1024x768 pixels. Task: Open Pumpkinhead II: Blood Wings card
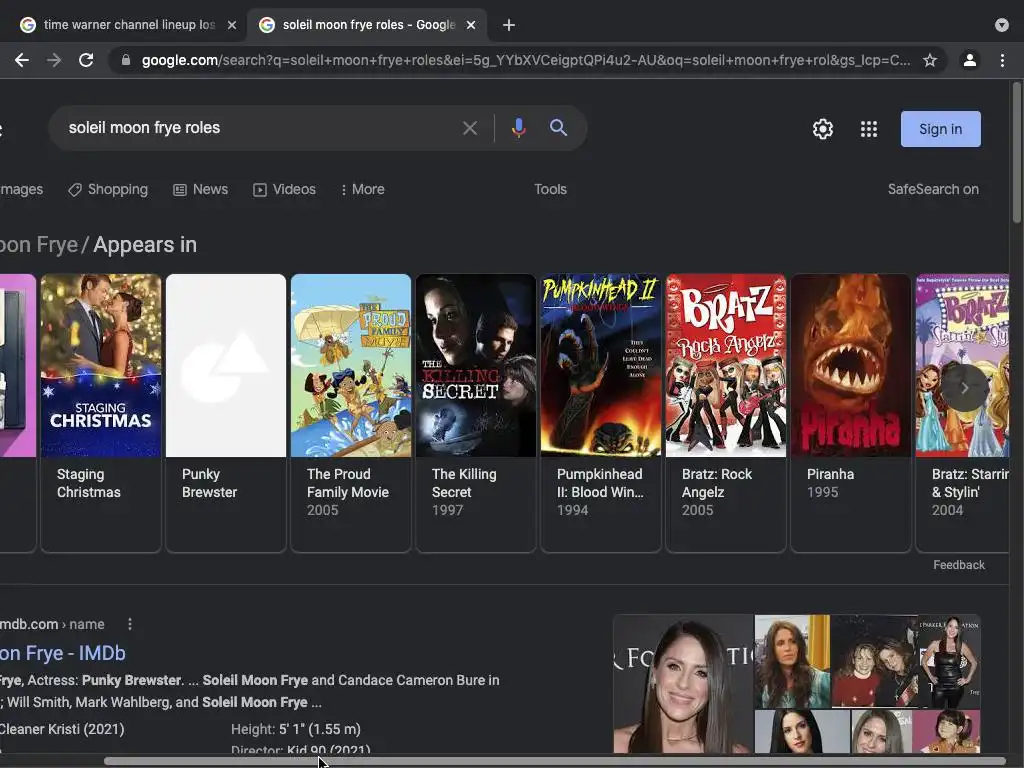point(601,413)
